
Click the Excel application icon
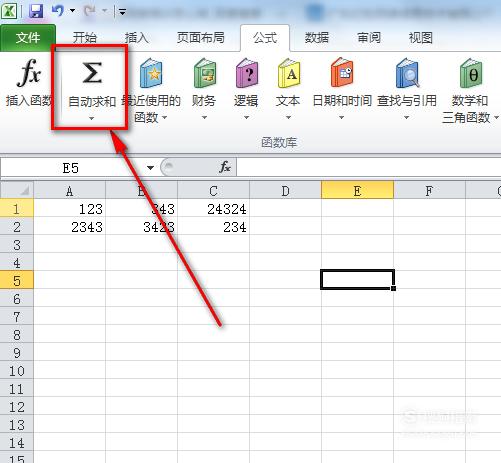click(9, 11)
